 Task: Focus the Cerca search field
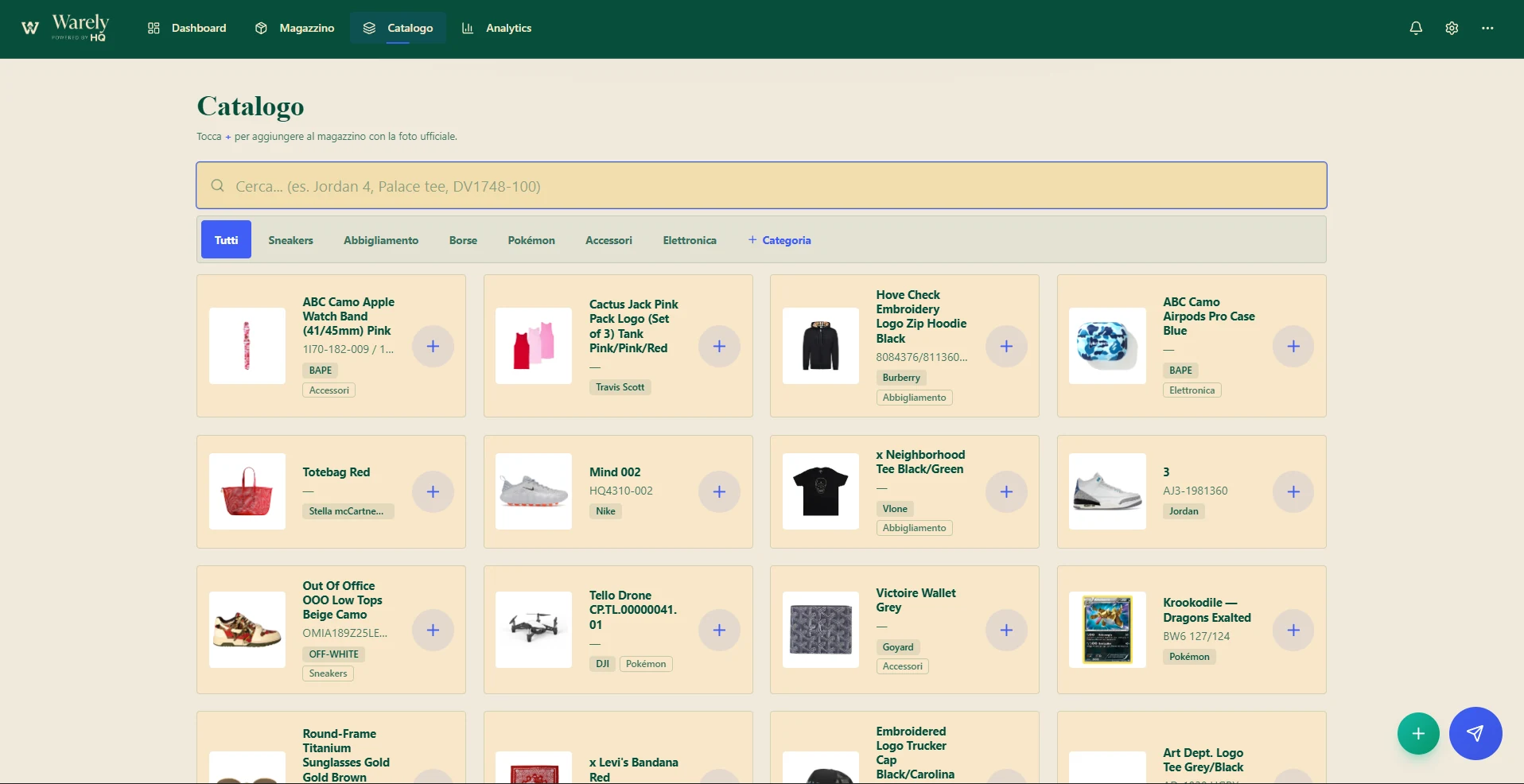click(x=761, y=185)
